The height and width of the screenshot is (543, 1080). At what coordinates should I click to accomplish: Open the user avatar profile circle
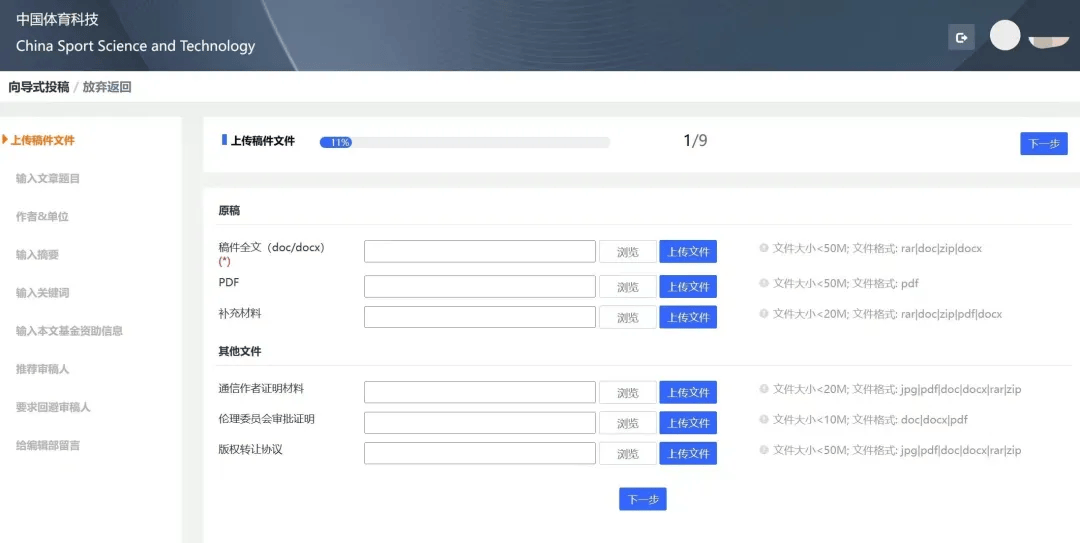click(1004, 36)
